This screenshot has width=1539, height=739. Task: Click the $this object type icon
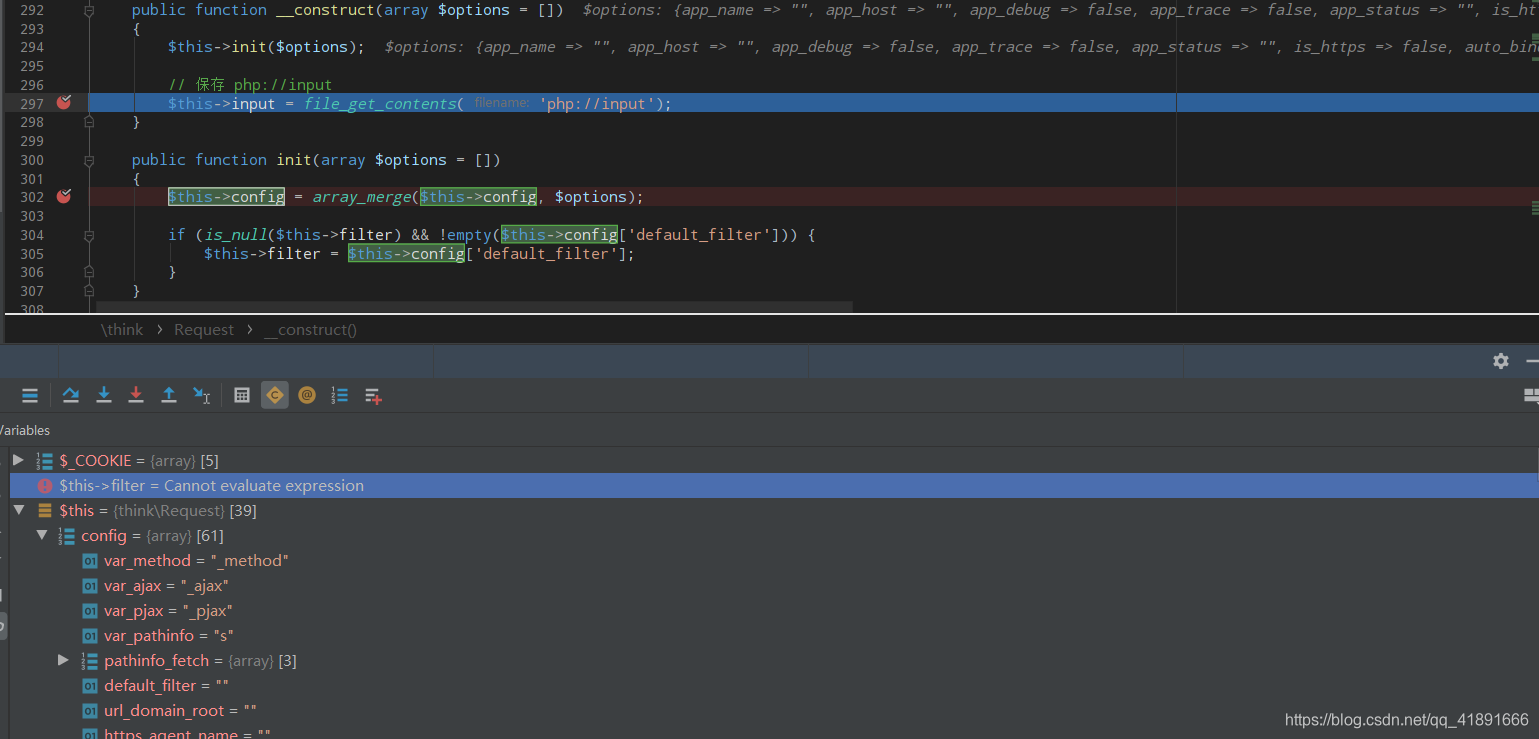[x=45, y=510]
